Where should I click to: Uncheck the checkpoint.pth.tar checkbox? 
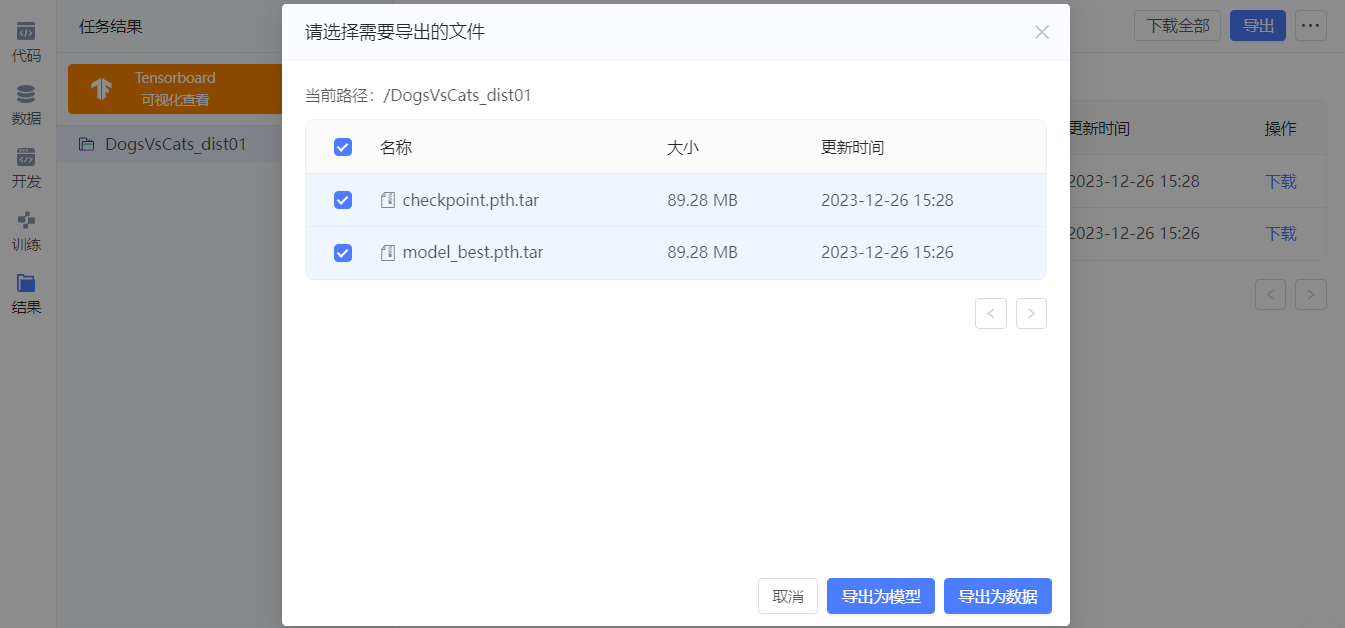343,200
